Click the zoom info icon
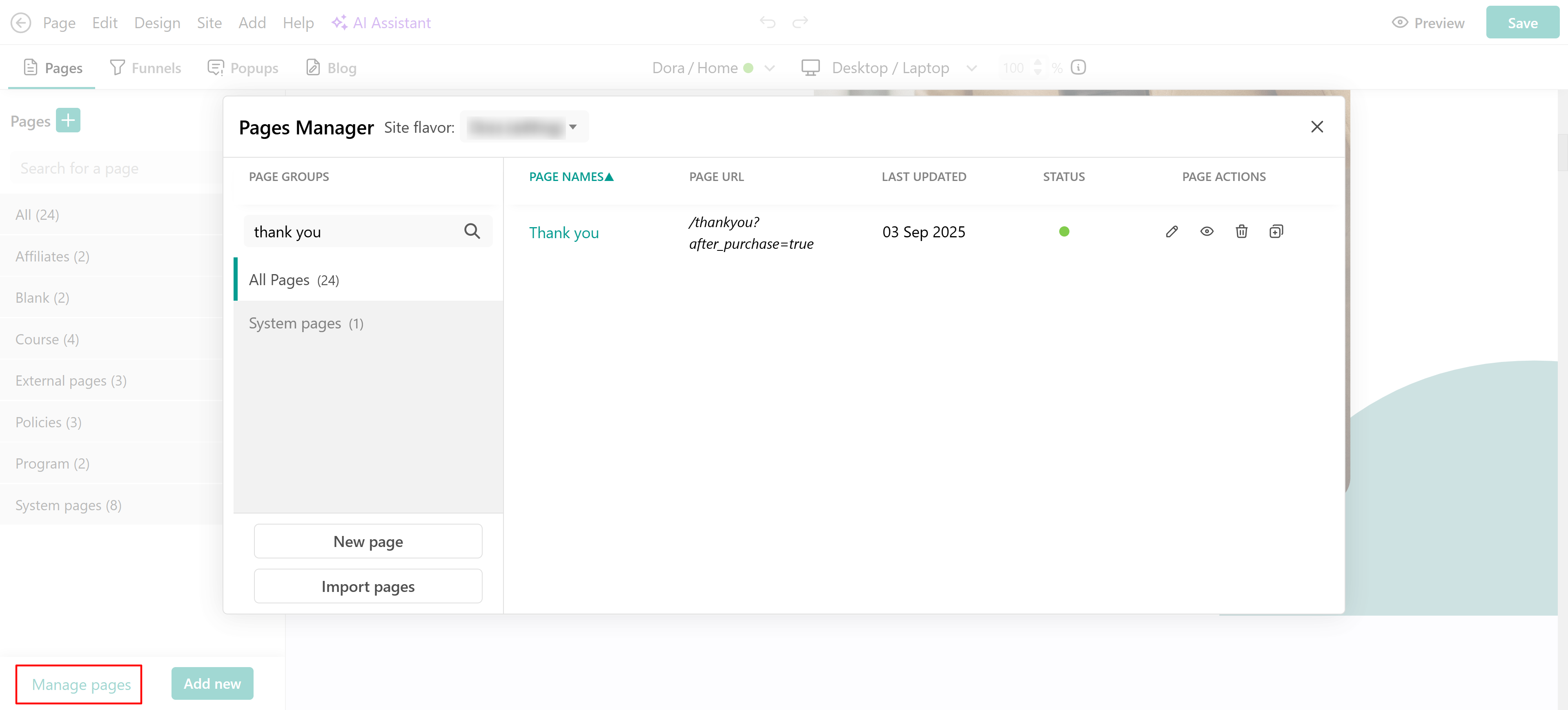Screen dimensions: 1568x710 1078,67
